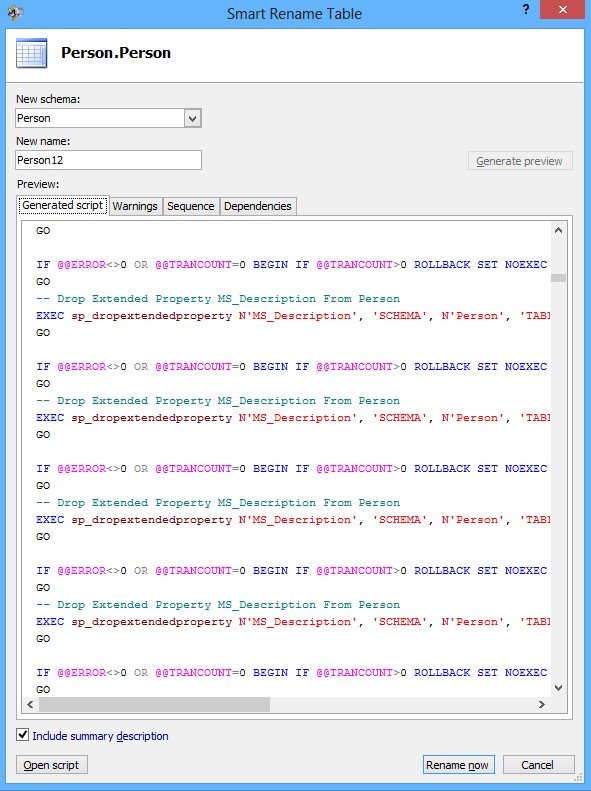Click the horizontal scrollbar right arrow
Viewport: 591px width, 791px height.
(542, 704)
